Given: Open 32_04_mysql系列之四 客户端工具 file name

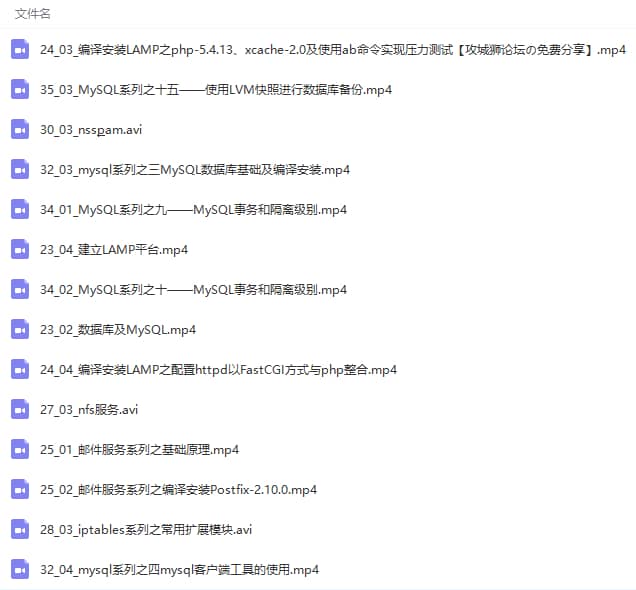Looking at the screenshot, I should click(x=179, y=570).
